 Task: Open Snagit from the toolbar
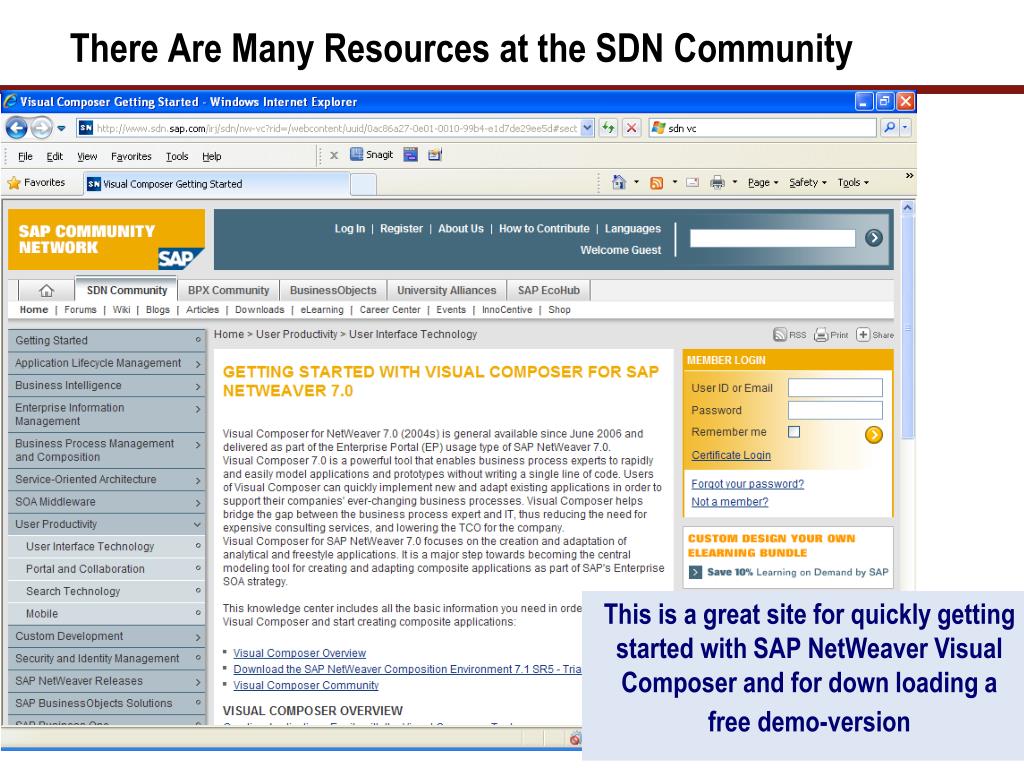(x=372, y=155)
